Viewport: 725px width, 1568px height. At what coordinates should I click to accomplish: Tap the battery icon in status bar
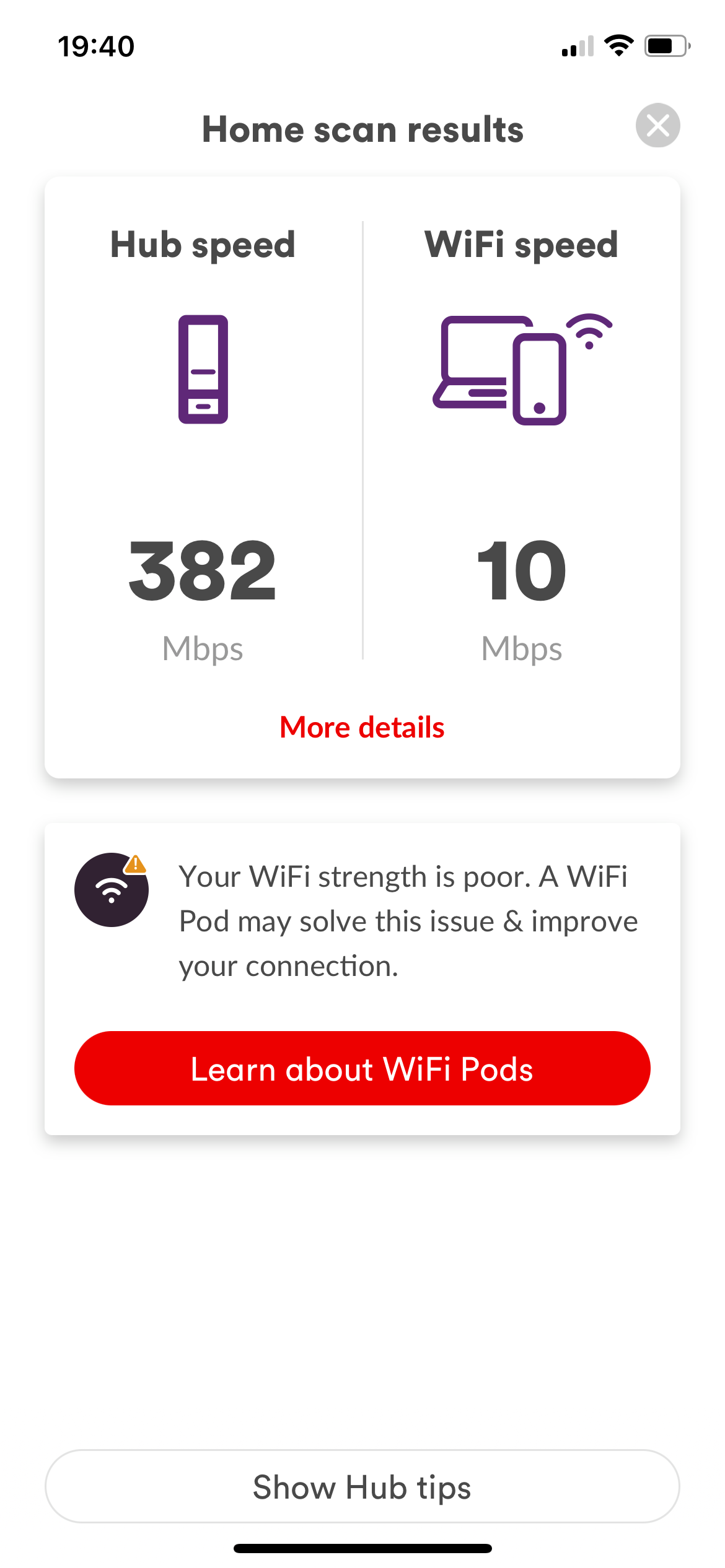pos(667,46)
